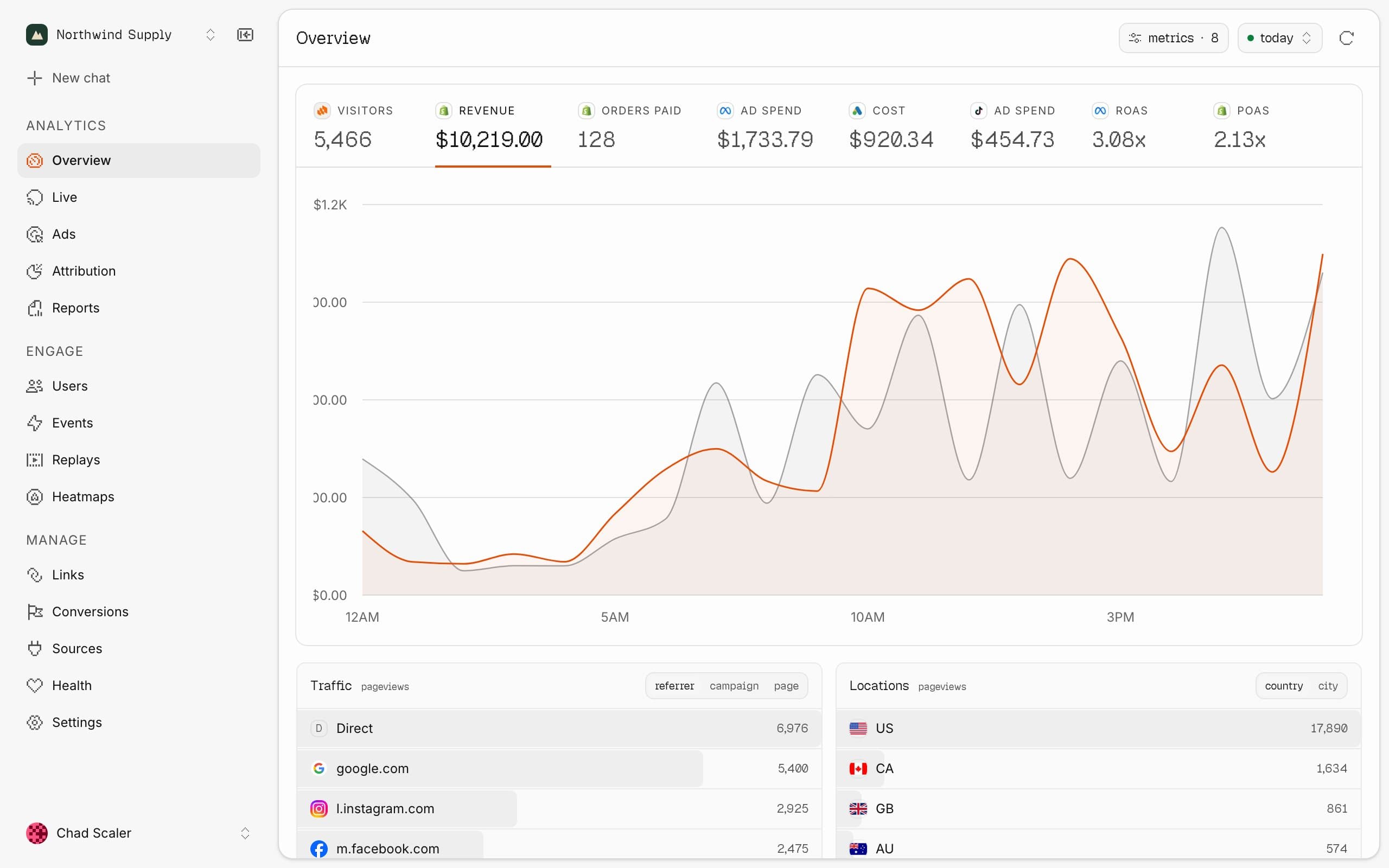Click the Settings gear icon
The image size is (1389, 868).
(35, 722)
